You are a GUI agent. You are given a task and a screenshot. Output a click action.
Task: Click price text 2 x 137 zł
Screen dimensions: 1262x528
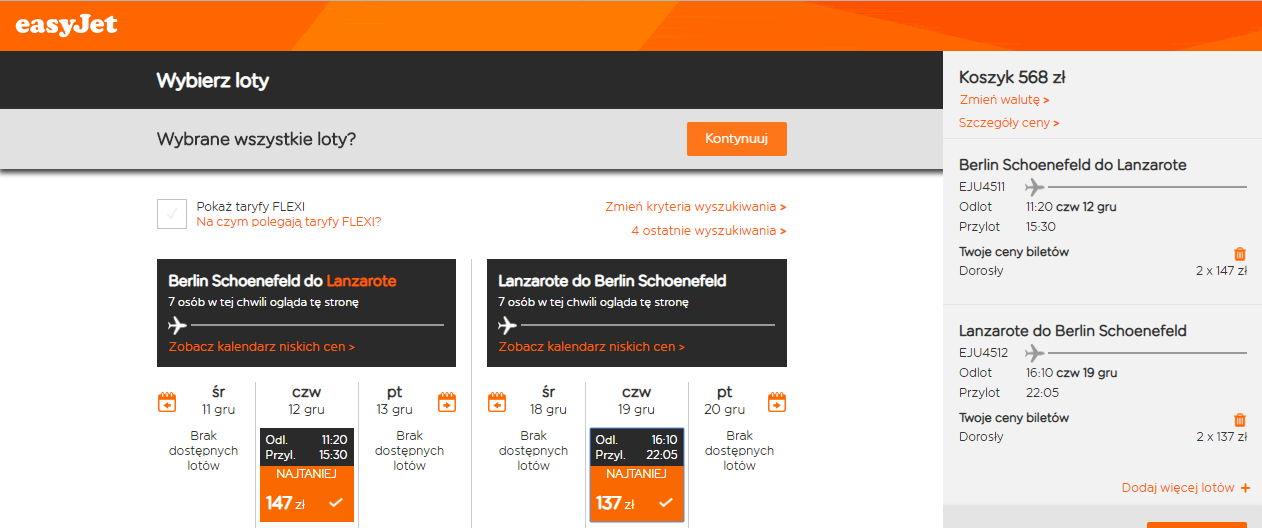(1221, 436)
